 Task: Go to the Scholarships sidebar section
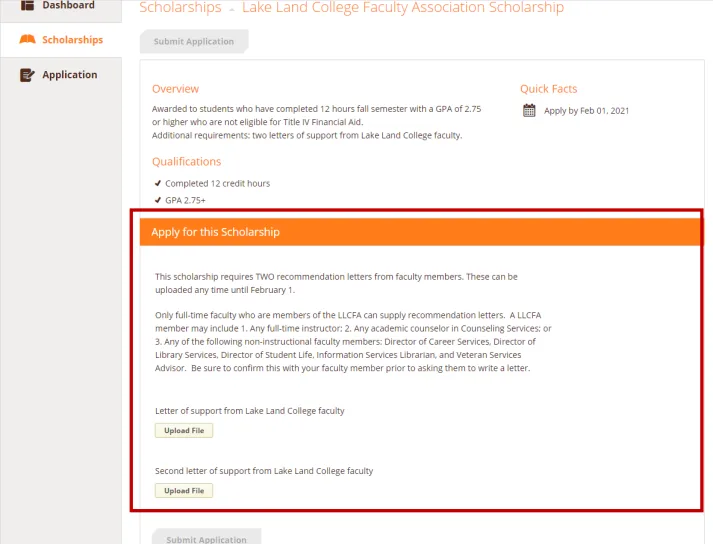click(61, 40)
